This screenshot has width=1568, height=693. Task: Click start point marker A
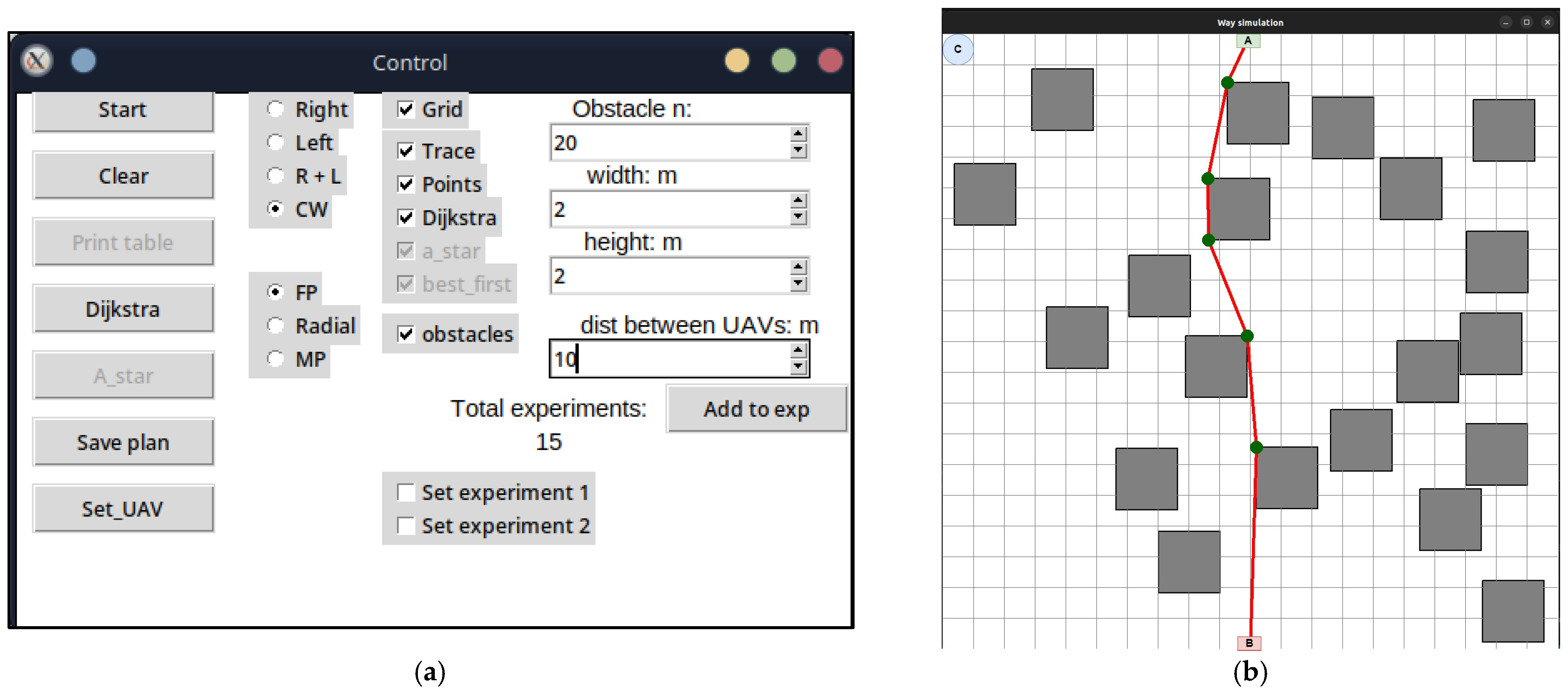pos(1248,41)
